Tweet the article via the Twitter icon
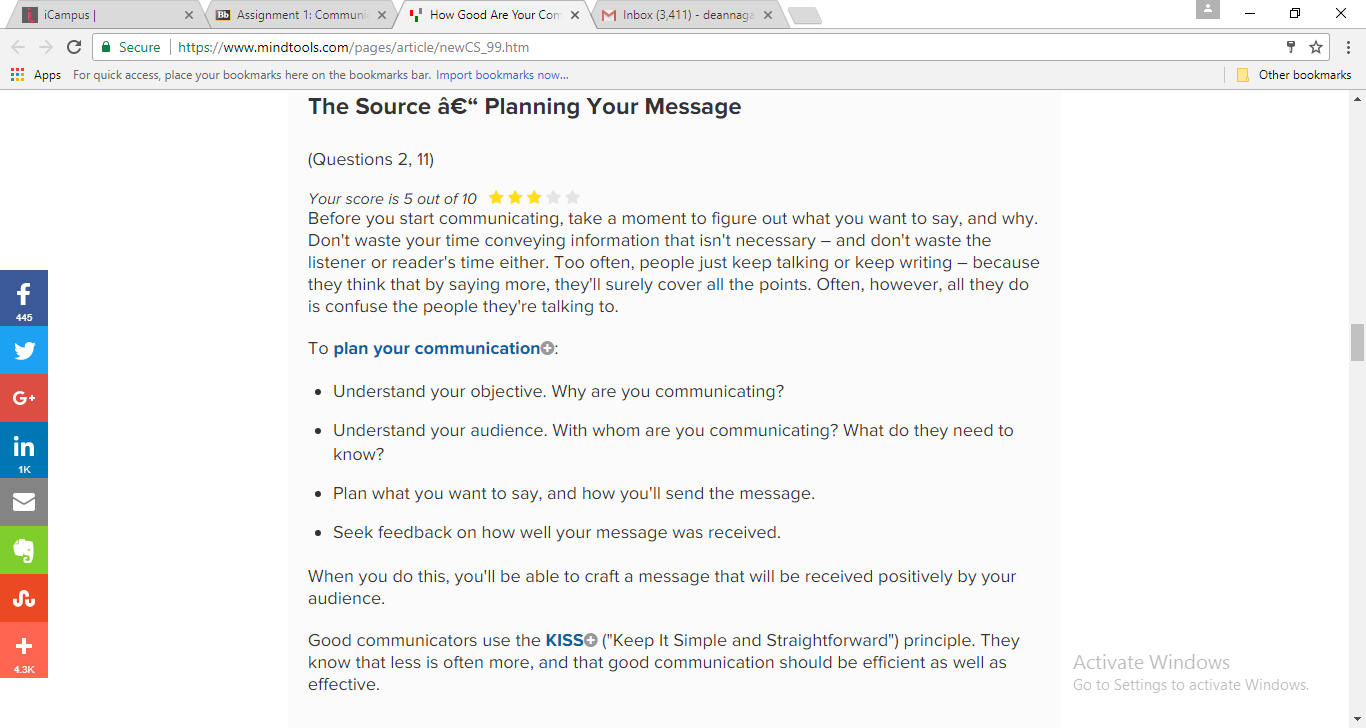The height and width of the screenshot is (728, 1366). coord(24,350)
